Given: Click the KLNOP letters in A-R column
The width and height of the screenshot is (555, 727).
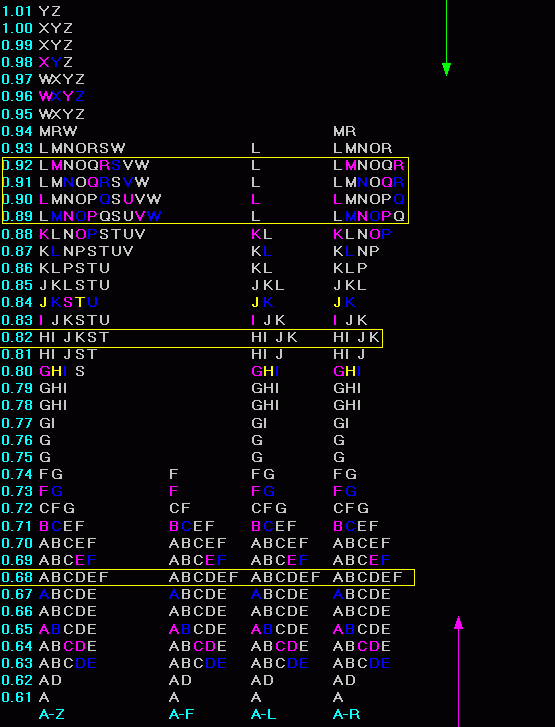Looking at the screenshot, I should pyautogui.click(x=362, y=234).
